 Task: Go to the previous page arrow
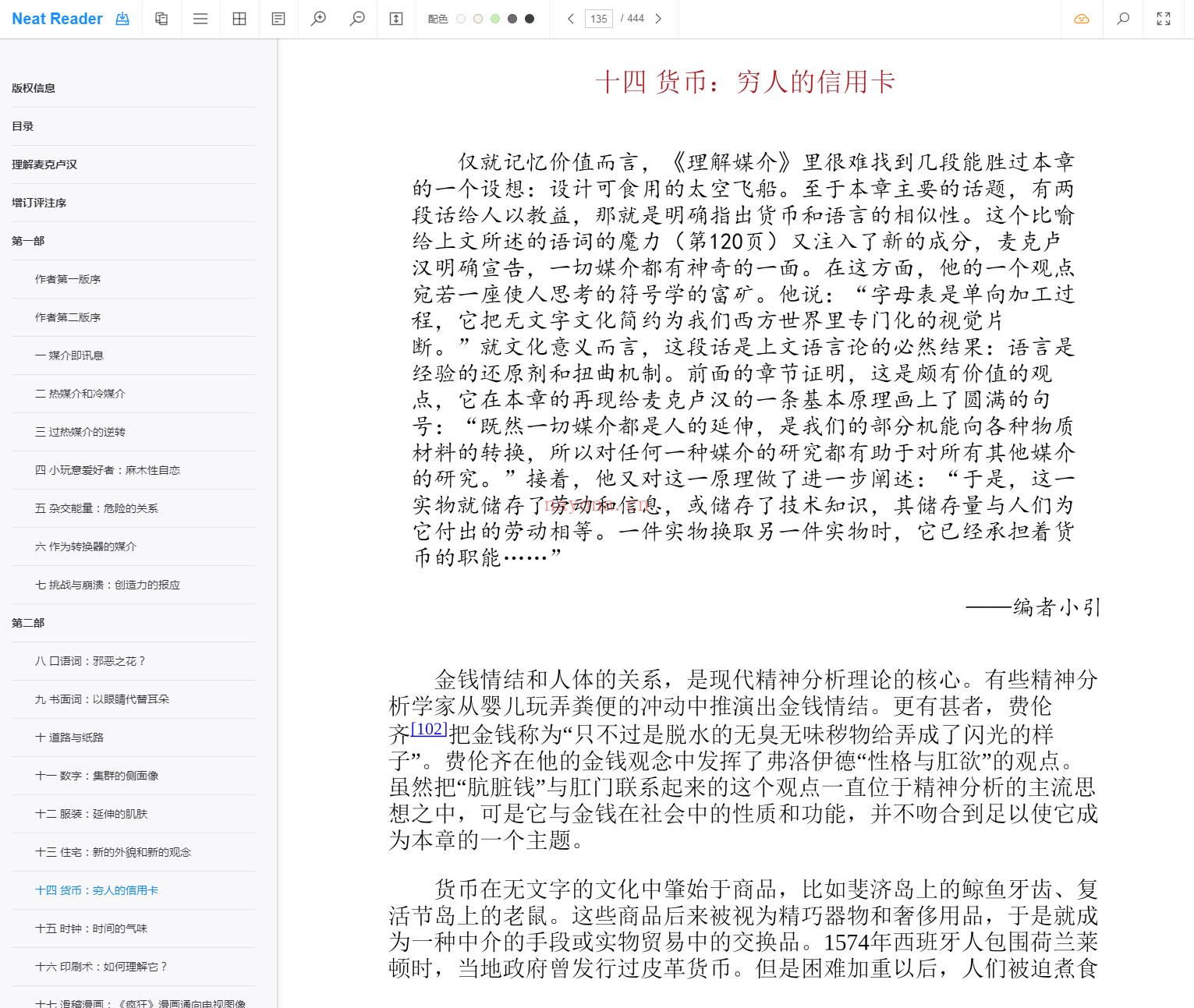(x=571, y=19)
